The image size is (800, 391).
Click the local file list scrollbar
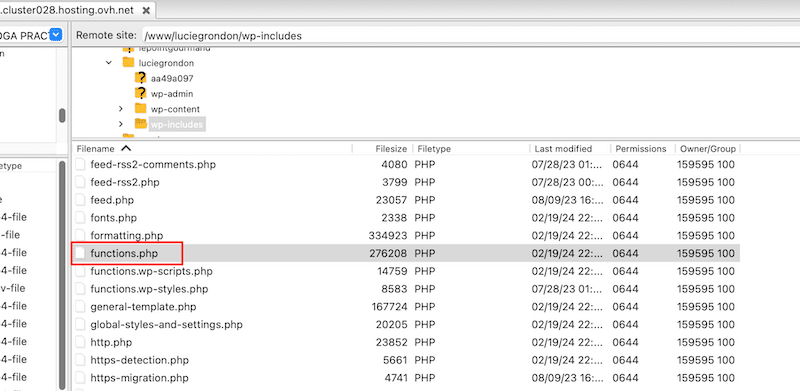tap(62, 276)
